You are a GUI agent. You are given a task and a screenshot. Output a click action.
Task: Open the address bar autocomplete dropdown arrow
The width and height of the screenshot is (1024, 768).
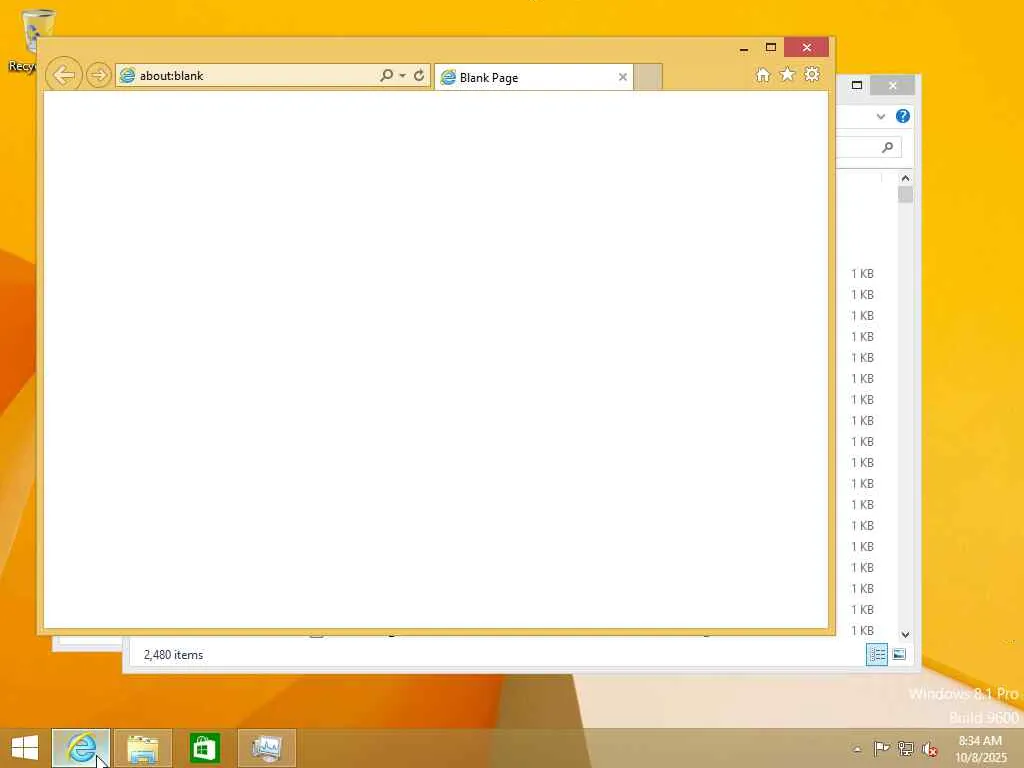pos(402,76)
